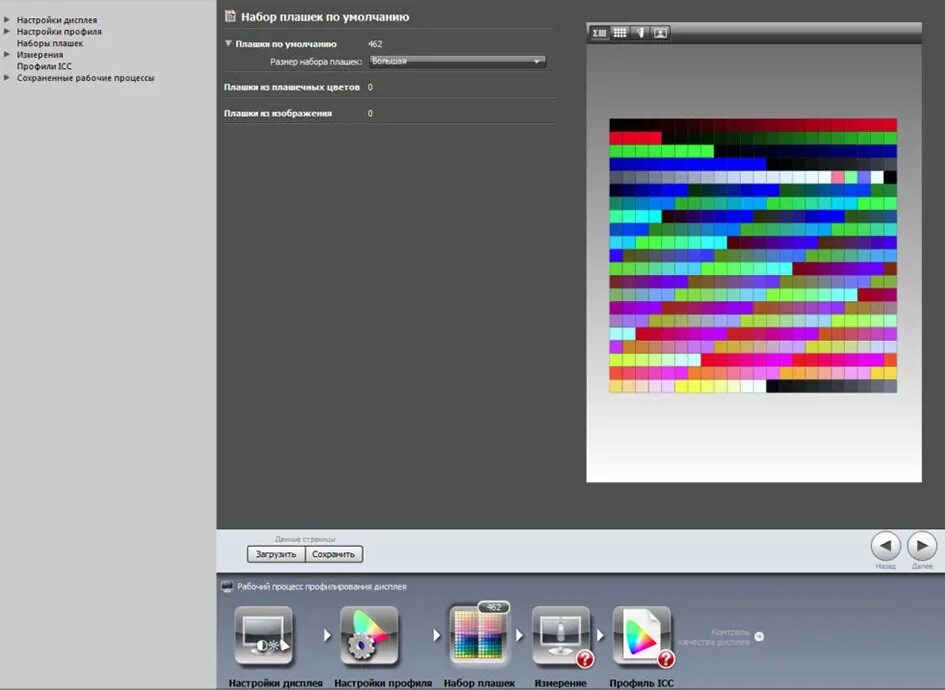Click the plus icon next to Контроль качества дисплея
The width and height of the screenshot is (945, 690).
point(759,636)
